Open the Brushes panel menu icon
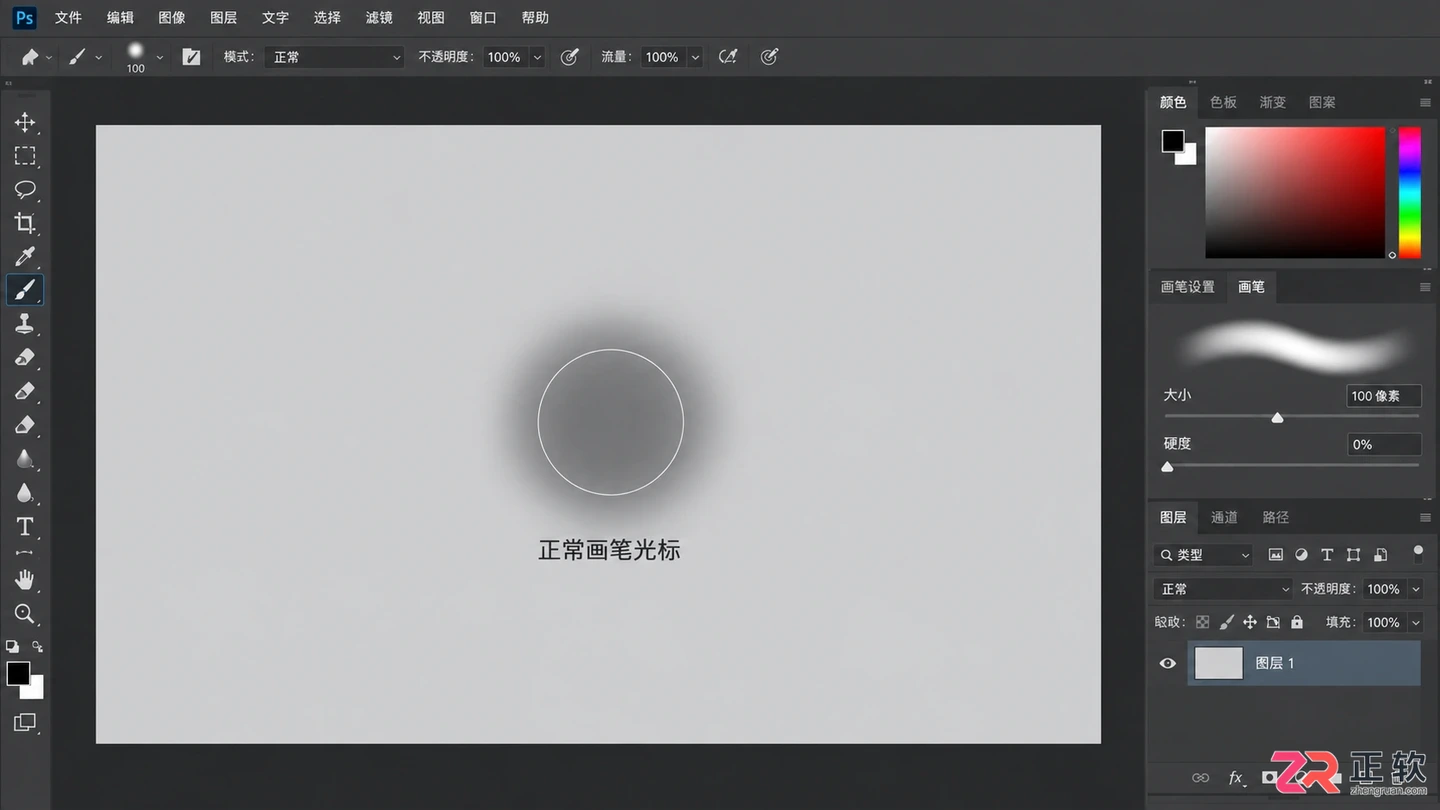The image size is (1440, 810). 1425,287
